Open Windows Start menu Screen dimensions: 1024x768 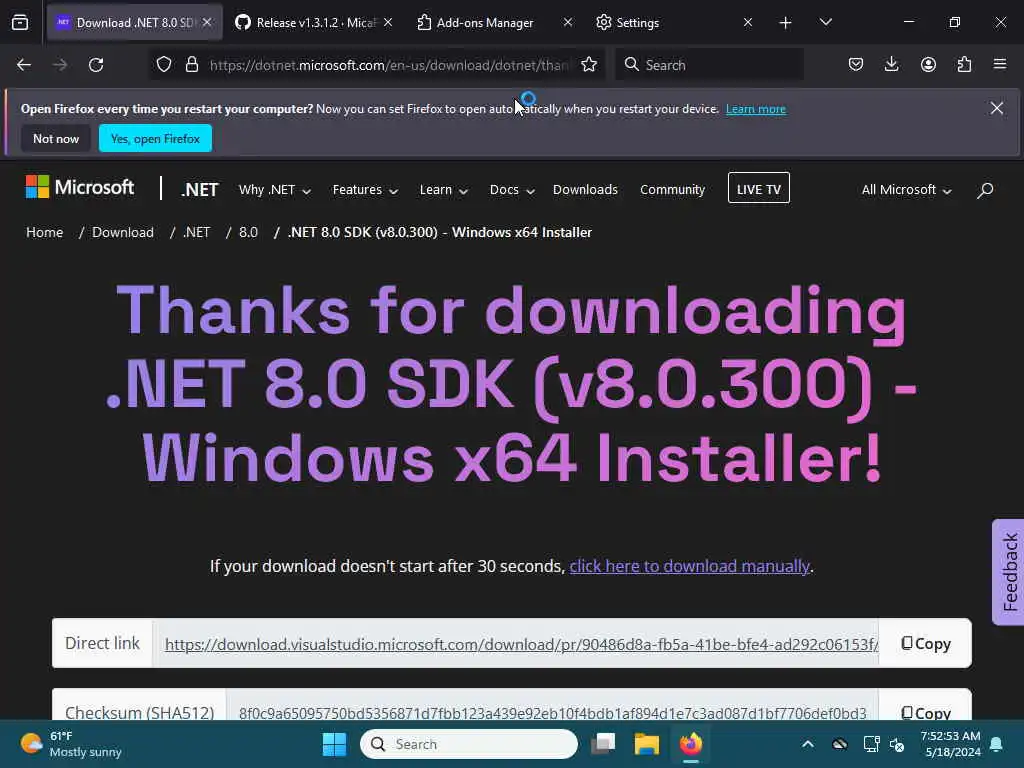pos(334,744)
